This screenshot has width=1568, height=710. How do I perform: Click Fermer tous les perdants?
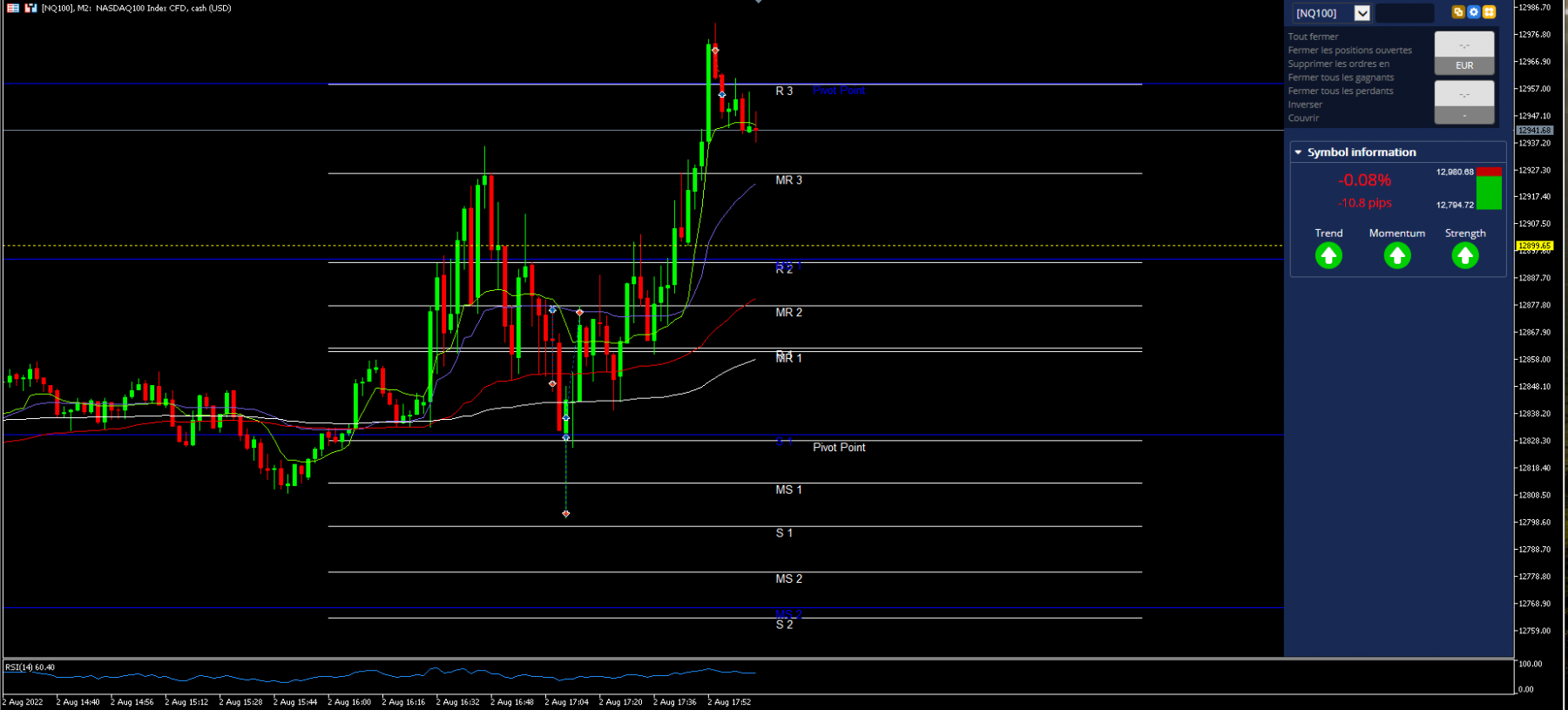click(x=1341, y=91)
